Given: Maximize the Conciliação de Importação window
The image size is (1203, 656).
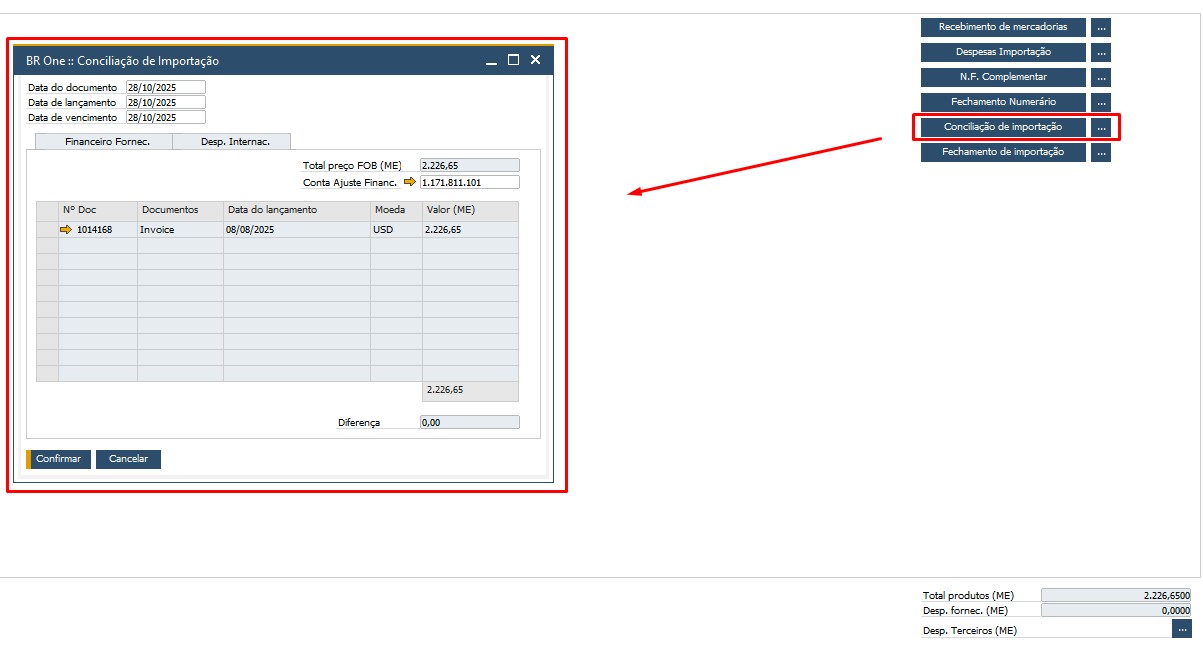Looking at the screenshot, I should (x=513, y=60).
